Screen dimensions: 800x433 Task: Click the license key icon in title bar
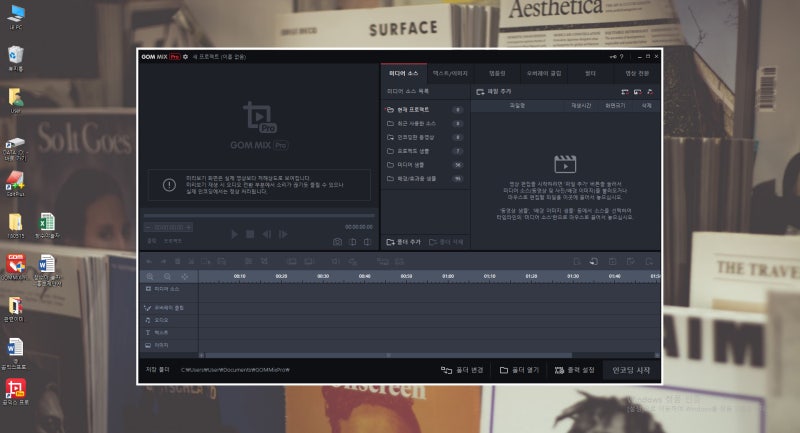pyautogui.click(x=613, y=57)
